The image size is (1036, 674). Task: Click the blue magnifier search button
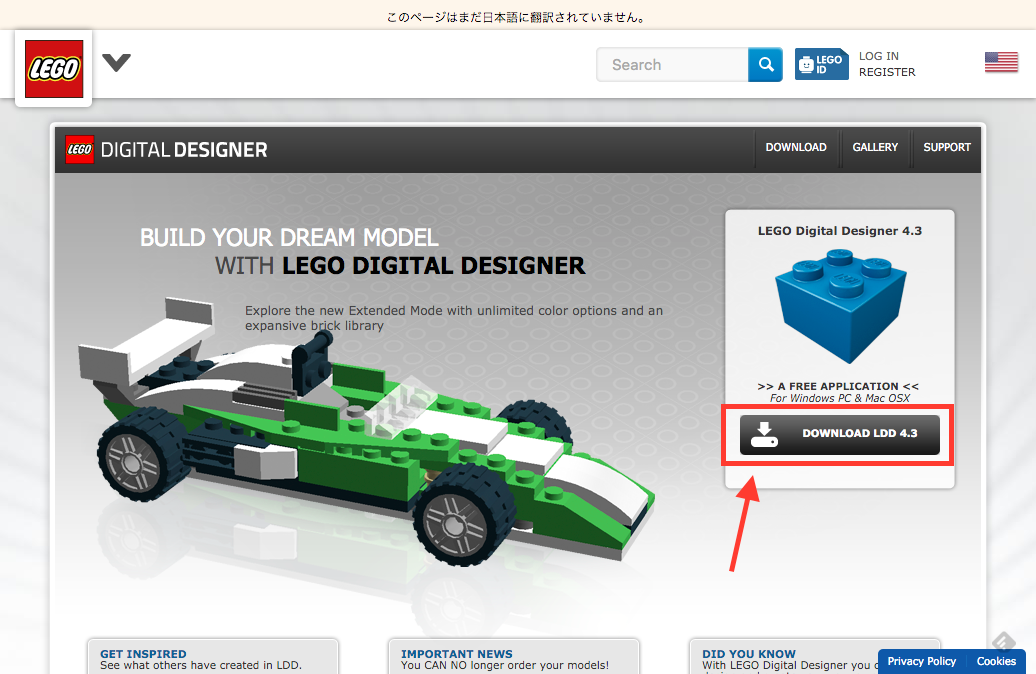(x=765, y=65)
